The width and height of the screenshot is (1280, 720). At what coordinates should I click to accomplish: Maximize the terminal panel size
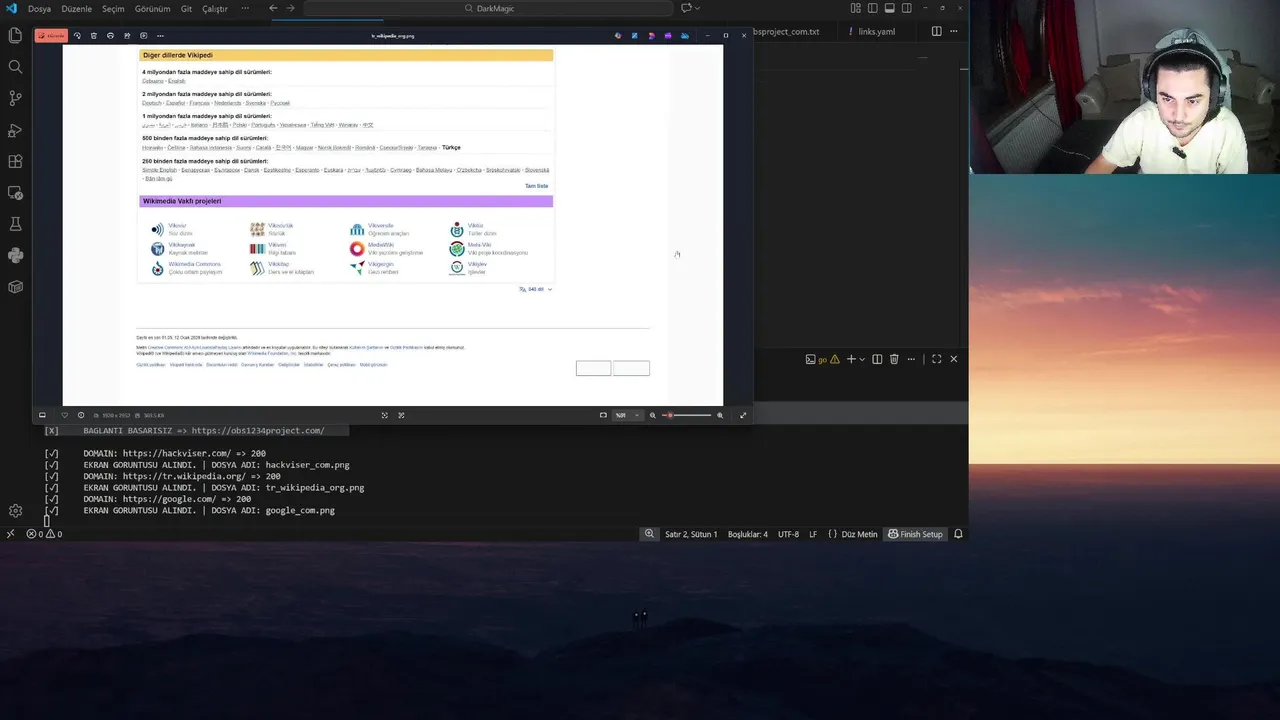click(936, 359)
